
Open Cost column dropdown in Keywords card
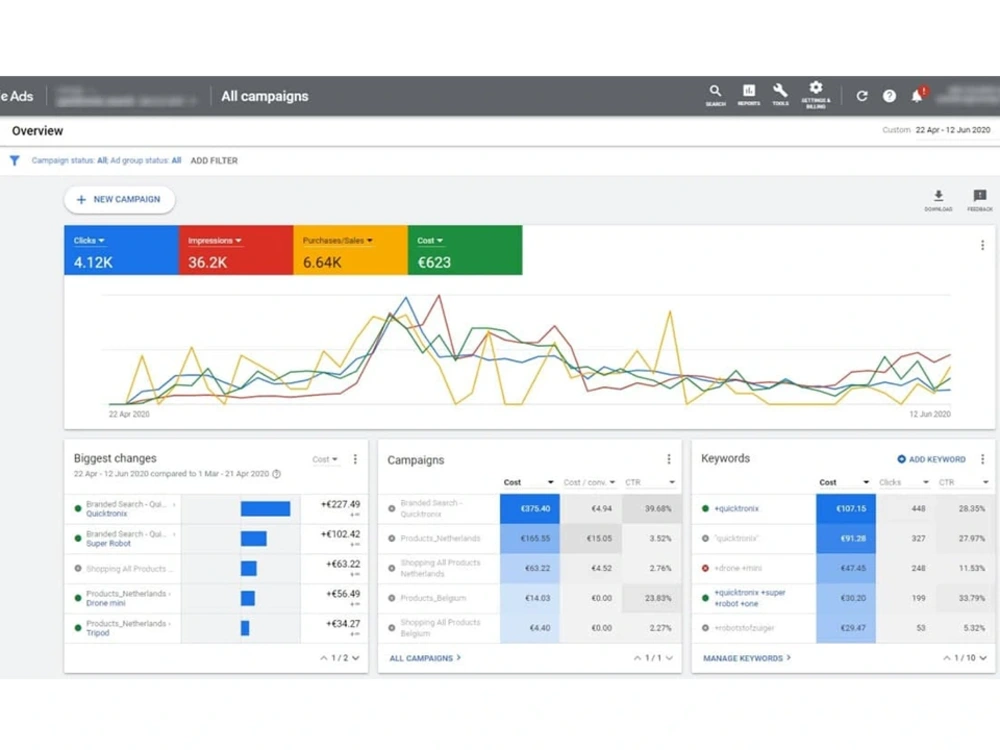tap(844, 482)
